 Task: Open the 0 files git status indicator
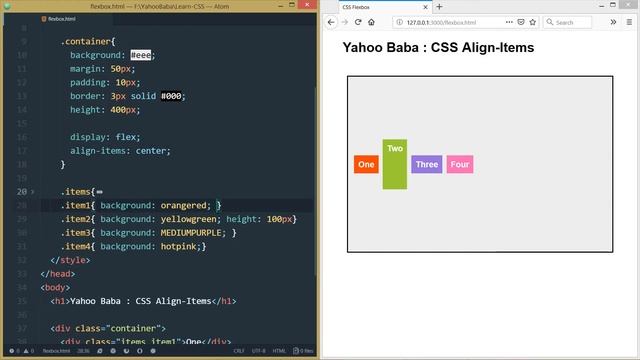tap(303, 351)
